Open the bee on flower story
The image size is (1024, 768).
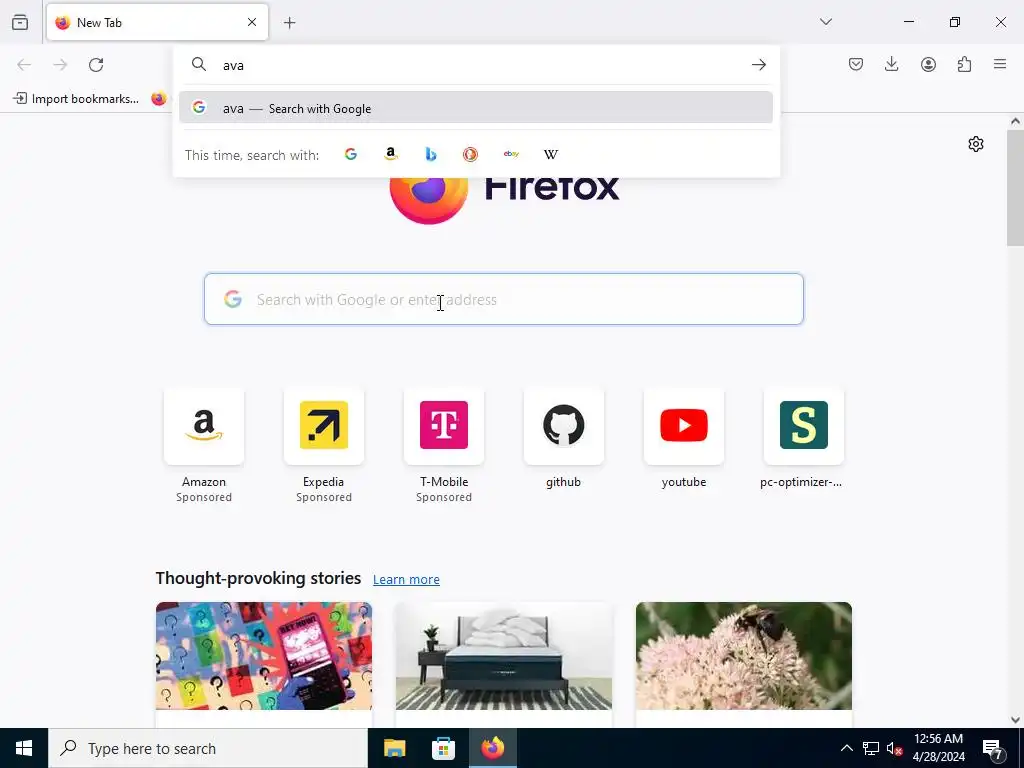[x=744, y=664]
